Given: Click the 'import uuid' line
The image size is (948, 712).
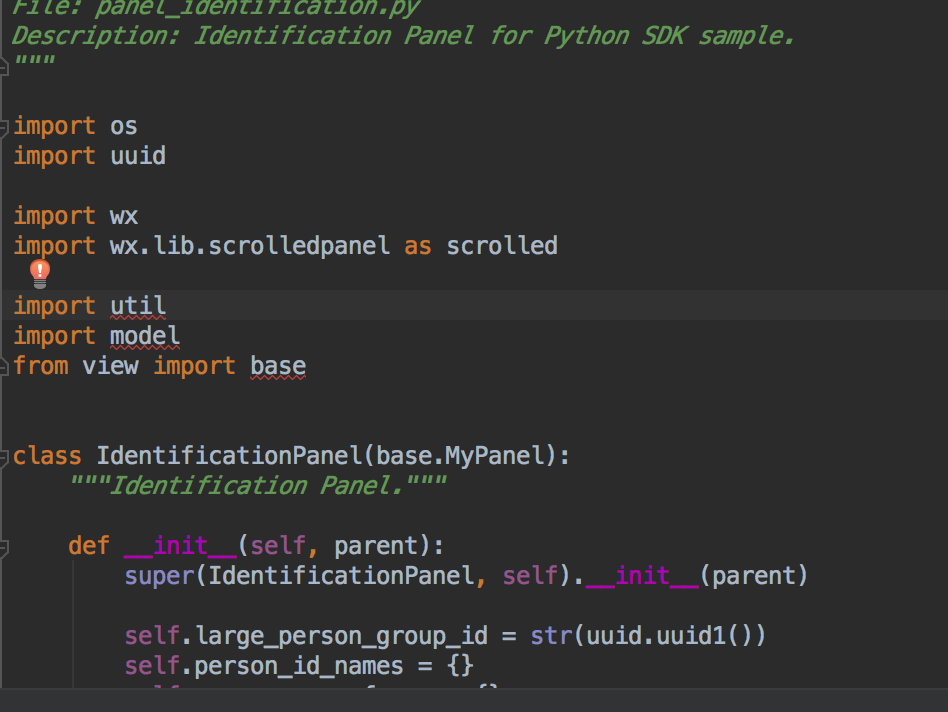Looking at the screenshot, I should click(x=89, y=156).
